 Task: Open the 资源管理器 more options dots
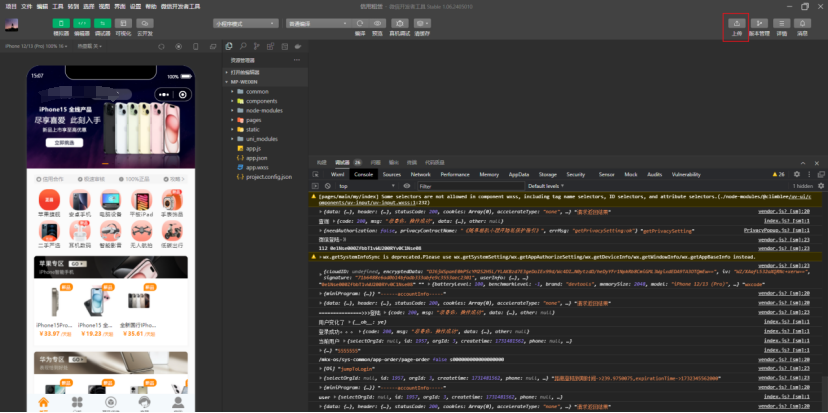(x=297, y=60)
